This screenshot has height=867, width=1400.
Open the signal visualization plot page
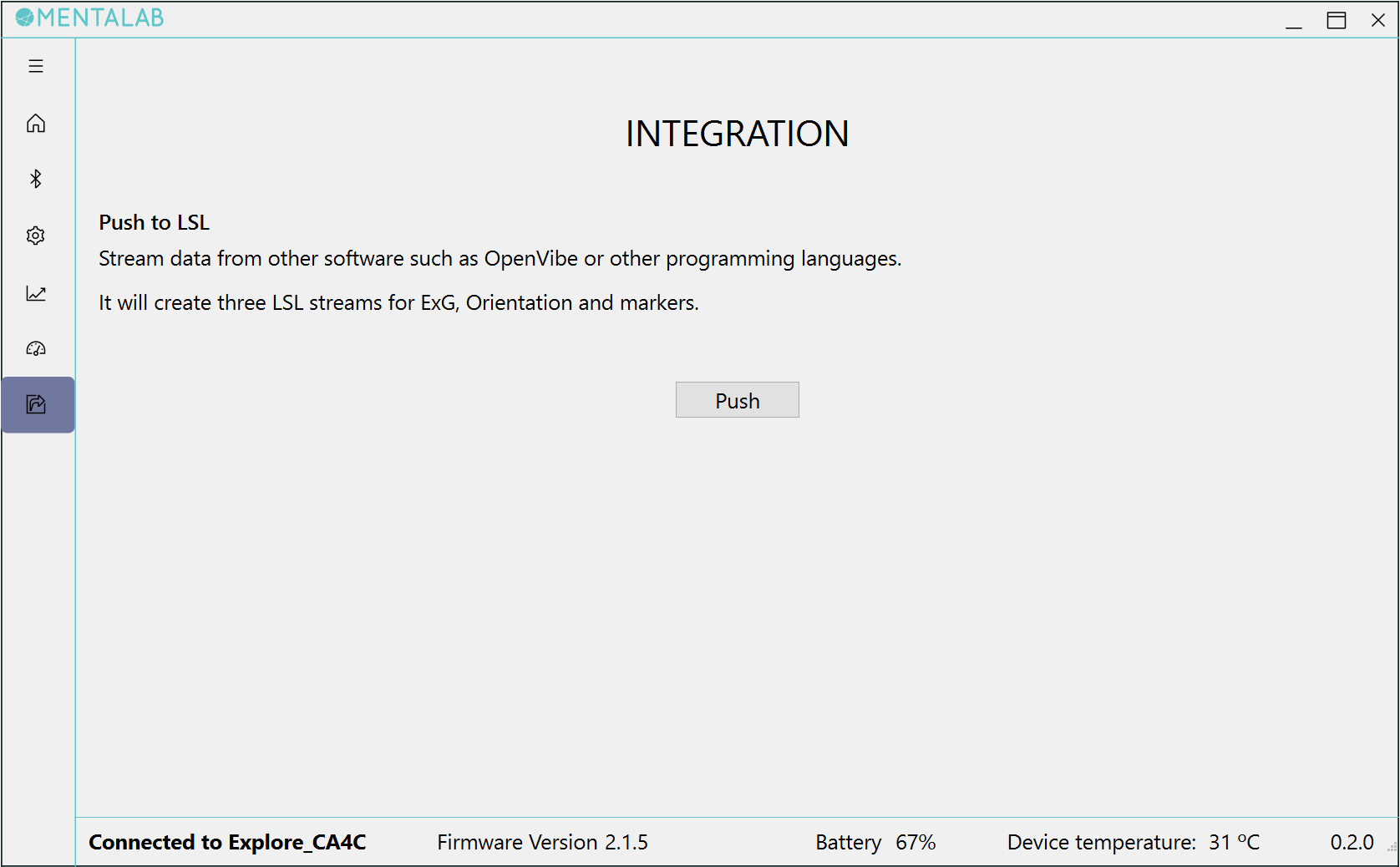(36, 293)
